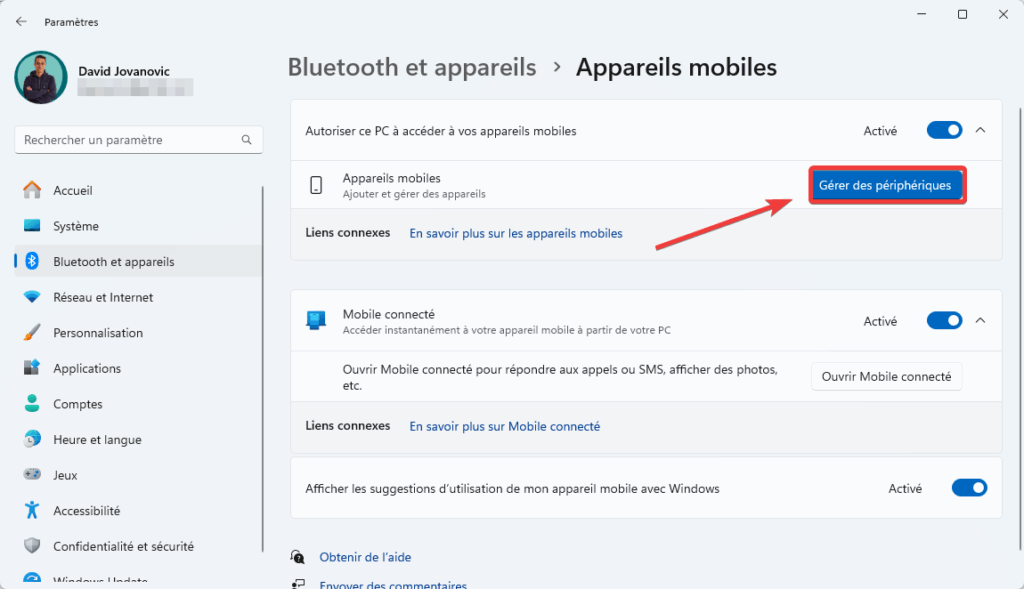Collapse the 'Autoriser ce PC' section chevron

click(x=980, y=131)
